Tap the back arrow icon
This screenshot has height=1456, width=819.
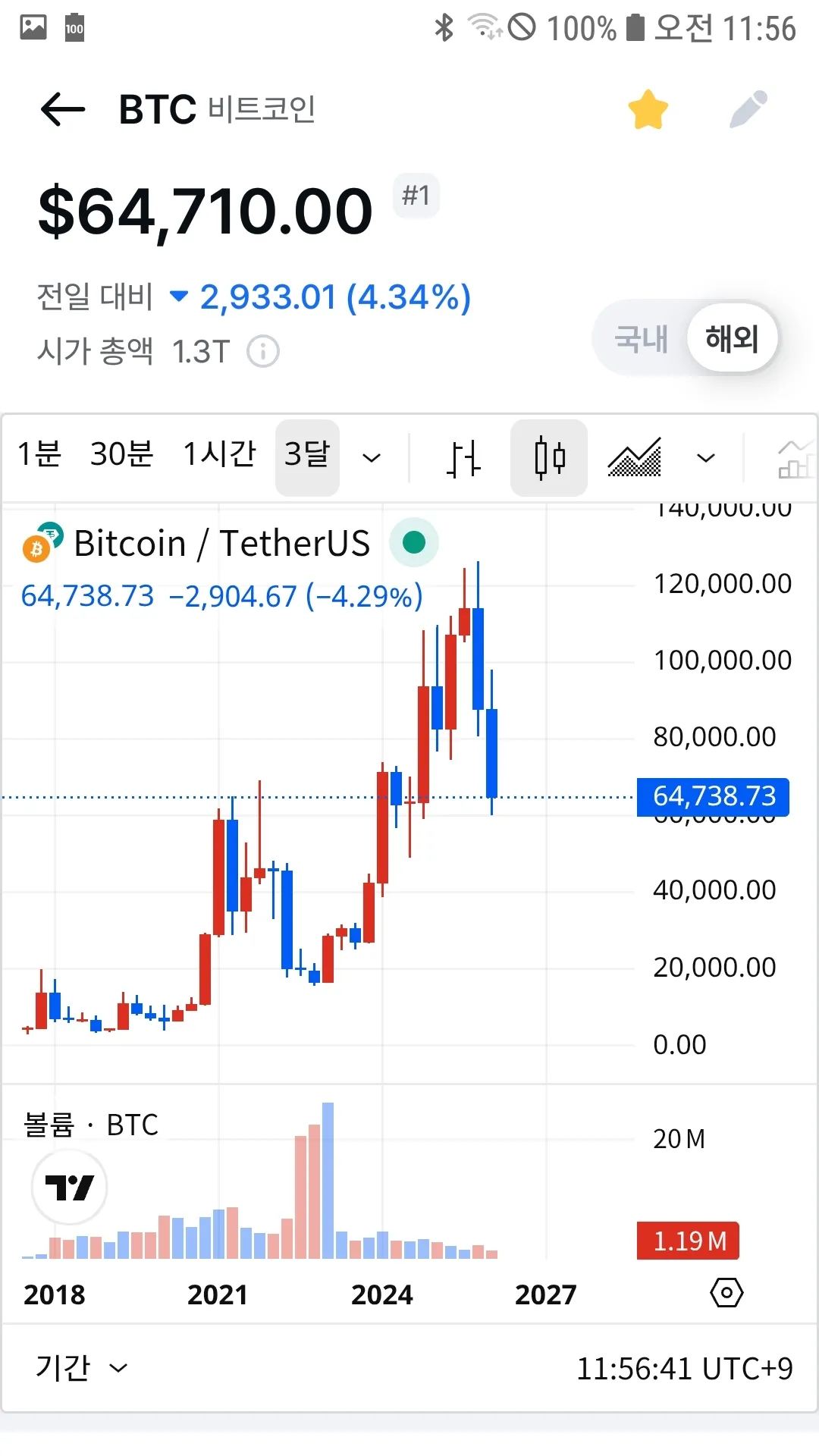[63, 110]
